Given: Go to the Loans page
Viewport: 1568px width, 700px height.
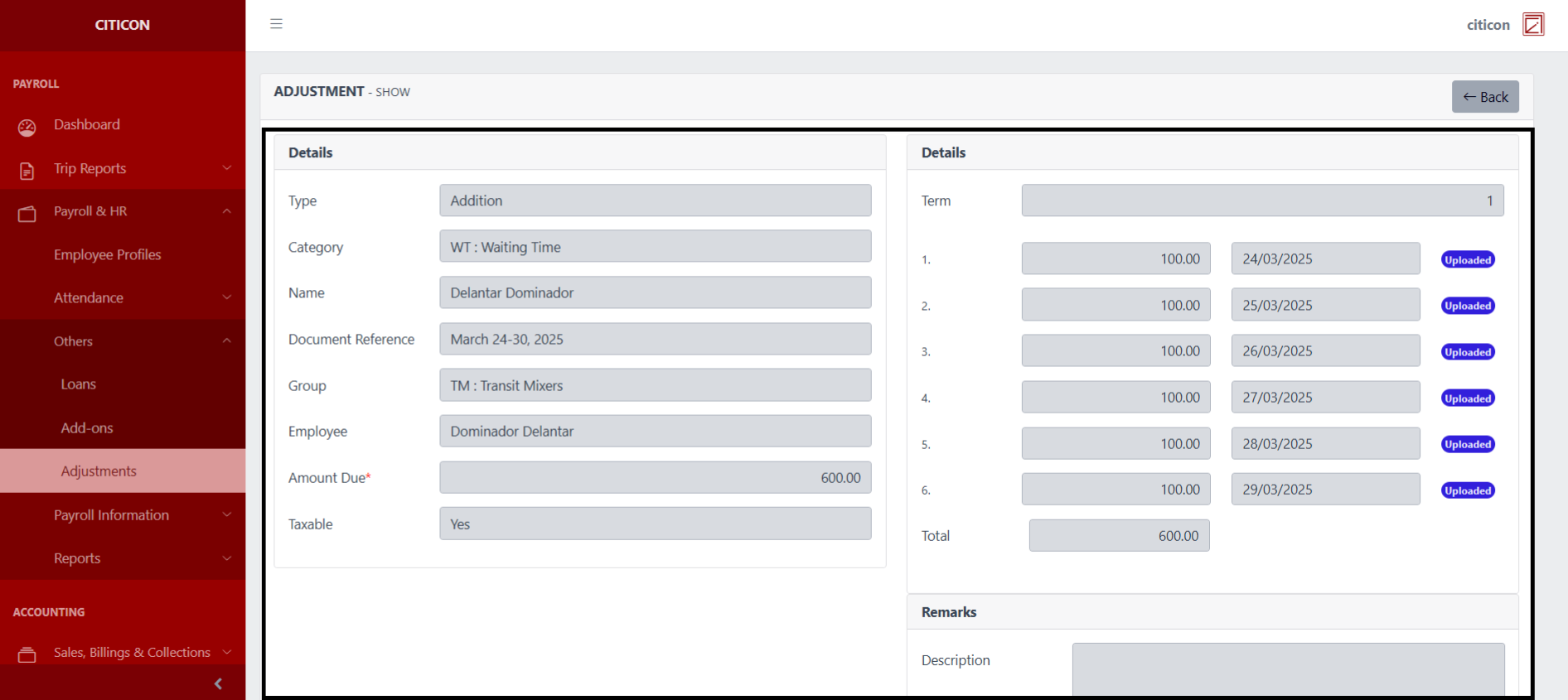Looking at the screenshot, I should pos(78,384).
